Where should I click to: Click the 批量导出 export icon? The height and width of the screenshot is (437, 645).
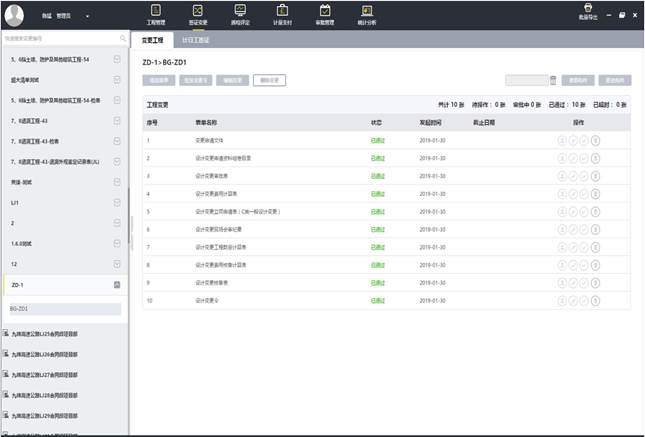pos(586,13)
